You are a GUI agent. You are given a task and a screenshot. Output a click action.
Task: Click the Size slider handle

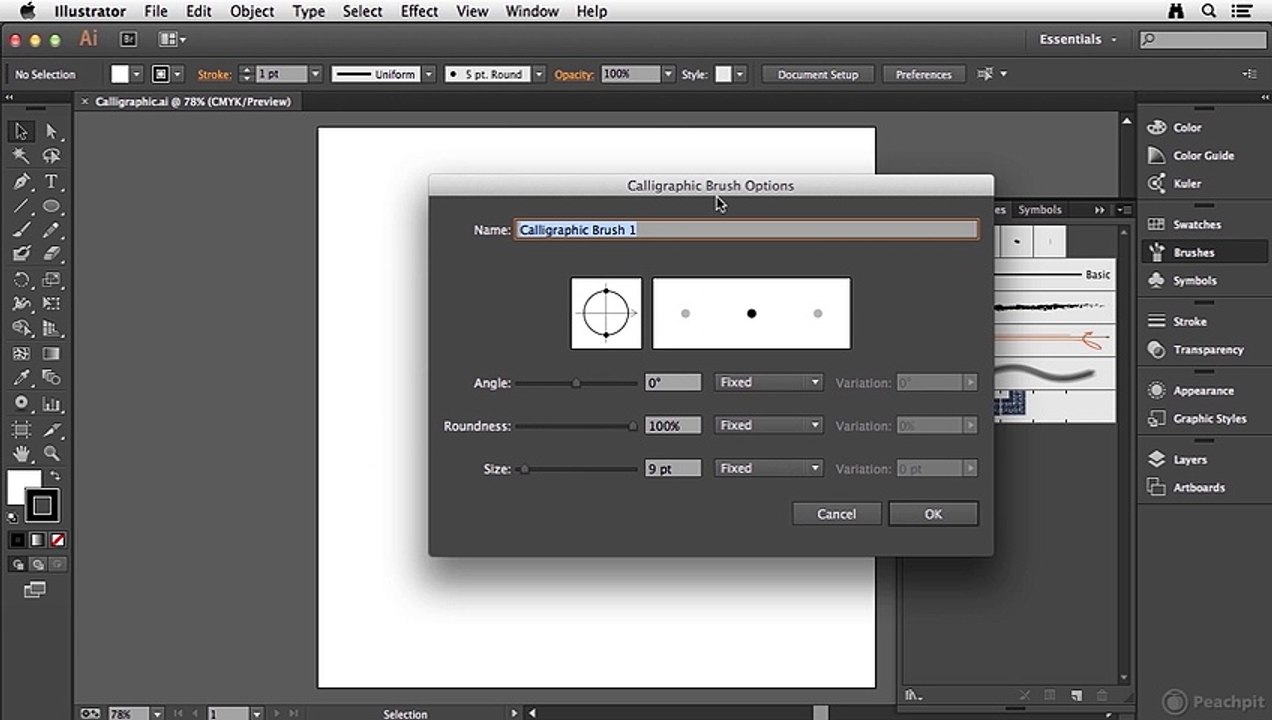click(524, 469)
